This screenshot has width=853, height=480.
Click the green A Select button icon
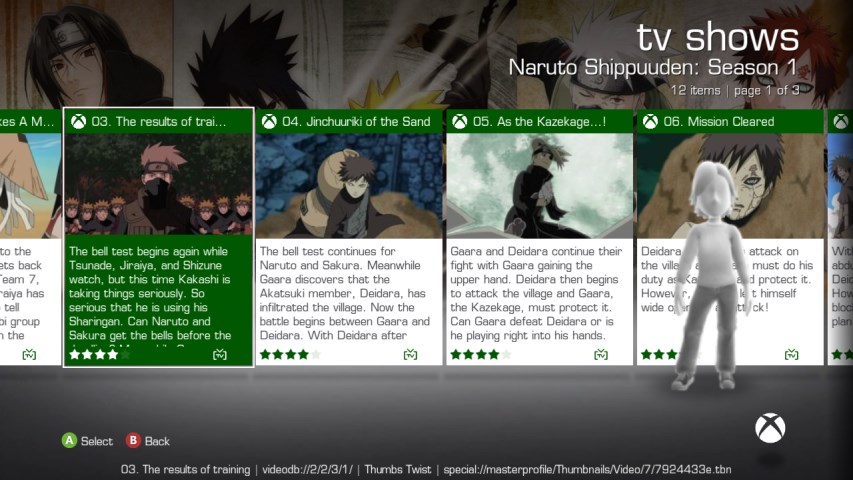pyautogui.click(x=69, y=440)
